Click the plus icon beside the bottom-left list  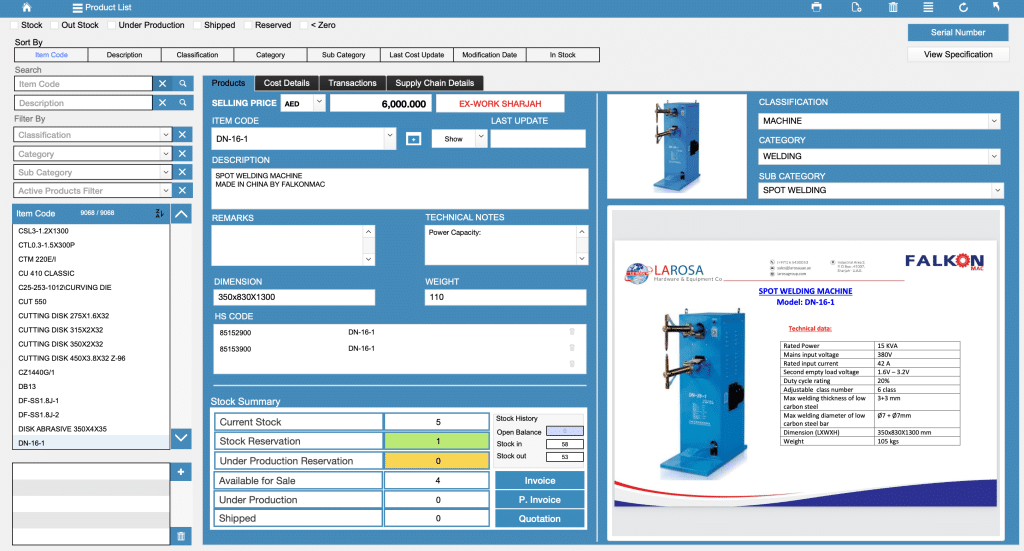[x=181, y=472]
